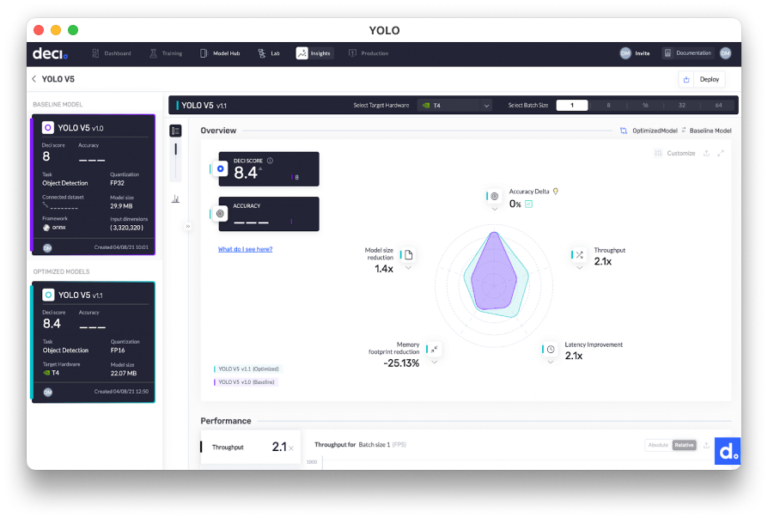The height and width of the screenshot is (518, 768).
Task: Open the blue Deci chat widget
Action: click(727, 451)
